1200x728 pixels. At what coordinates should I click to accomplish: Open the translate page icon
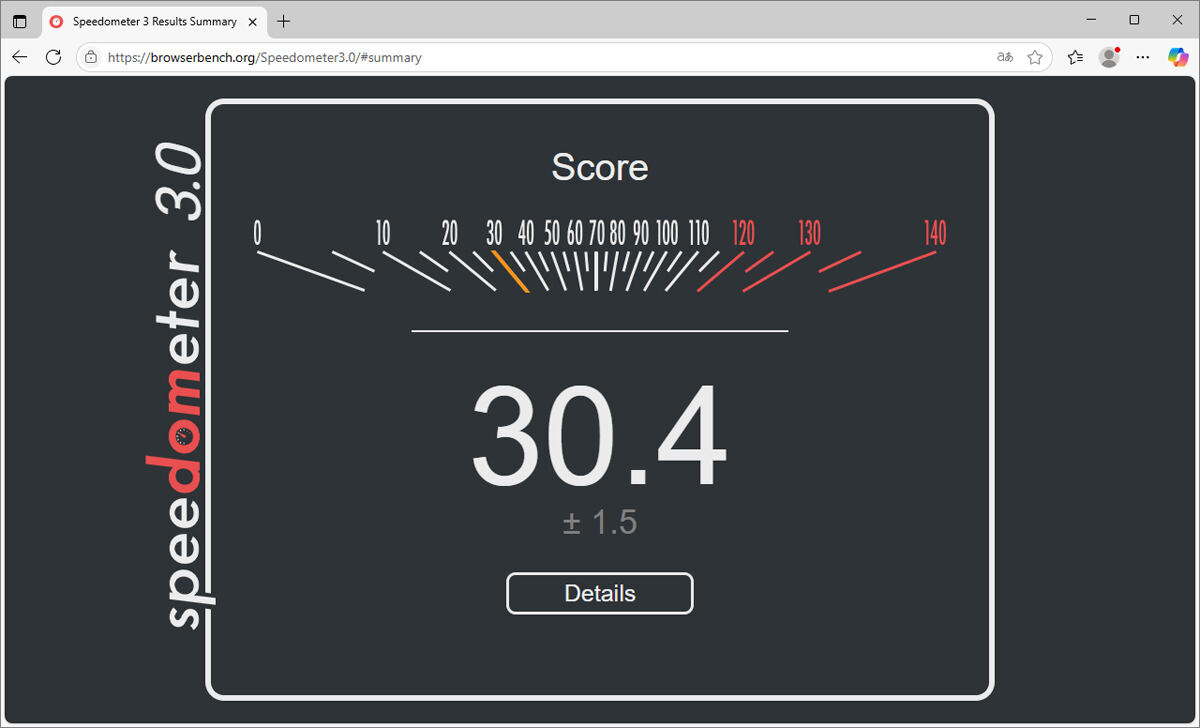coord(1005,57)
